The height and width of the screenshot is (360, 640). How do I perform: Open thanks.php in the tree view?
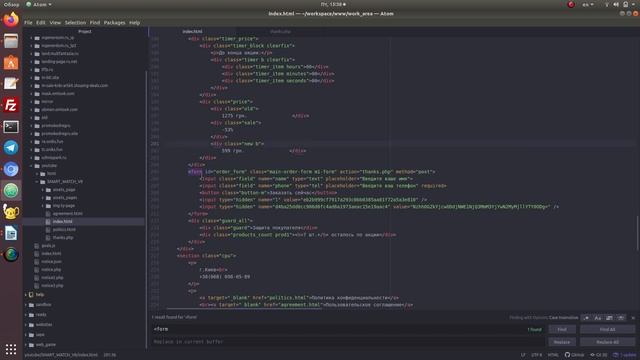62,238
